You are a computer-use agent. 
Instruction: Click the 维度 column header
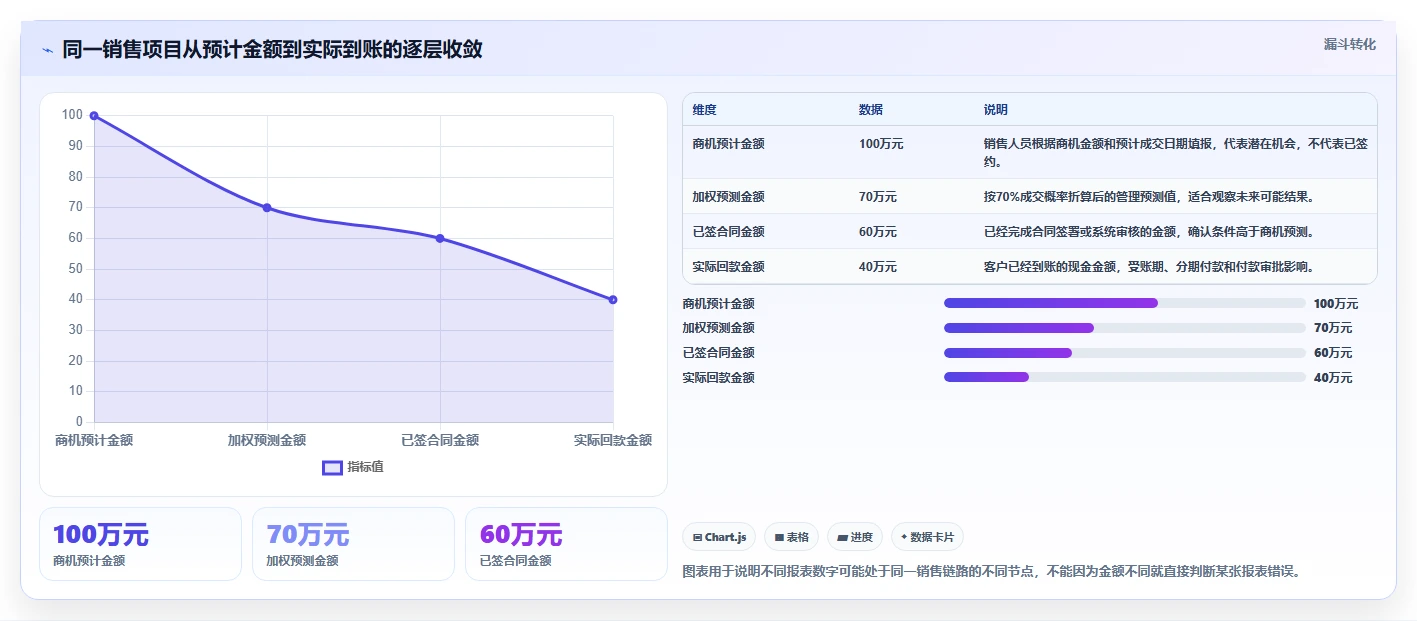pyautogui.click(x=704, y=110)
